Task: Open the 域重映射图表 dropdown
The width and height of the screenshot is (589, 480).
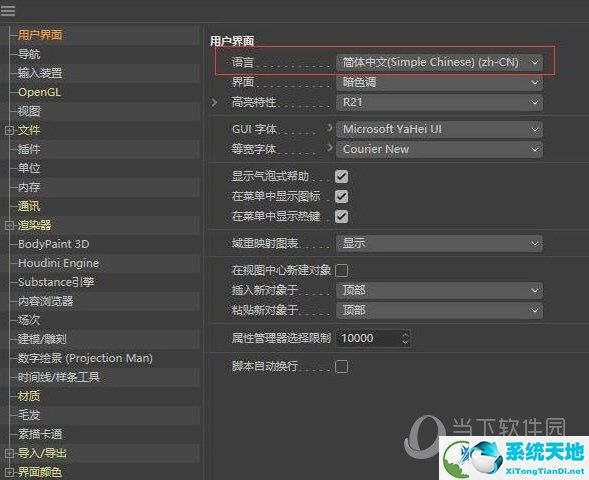Action: pyautogui.click(x=439, y=243)
